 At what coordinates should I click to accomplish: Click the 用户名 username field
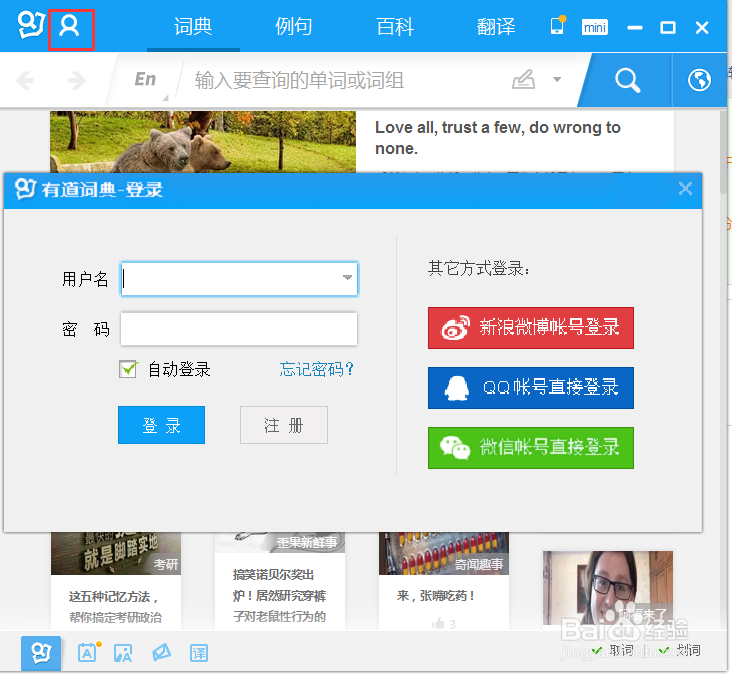pos(239,279)
